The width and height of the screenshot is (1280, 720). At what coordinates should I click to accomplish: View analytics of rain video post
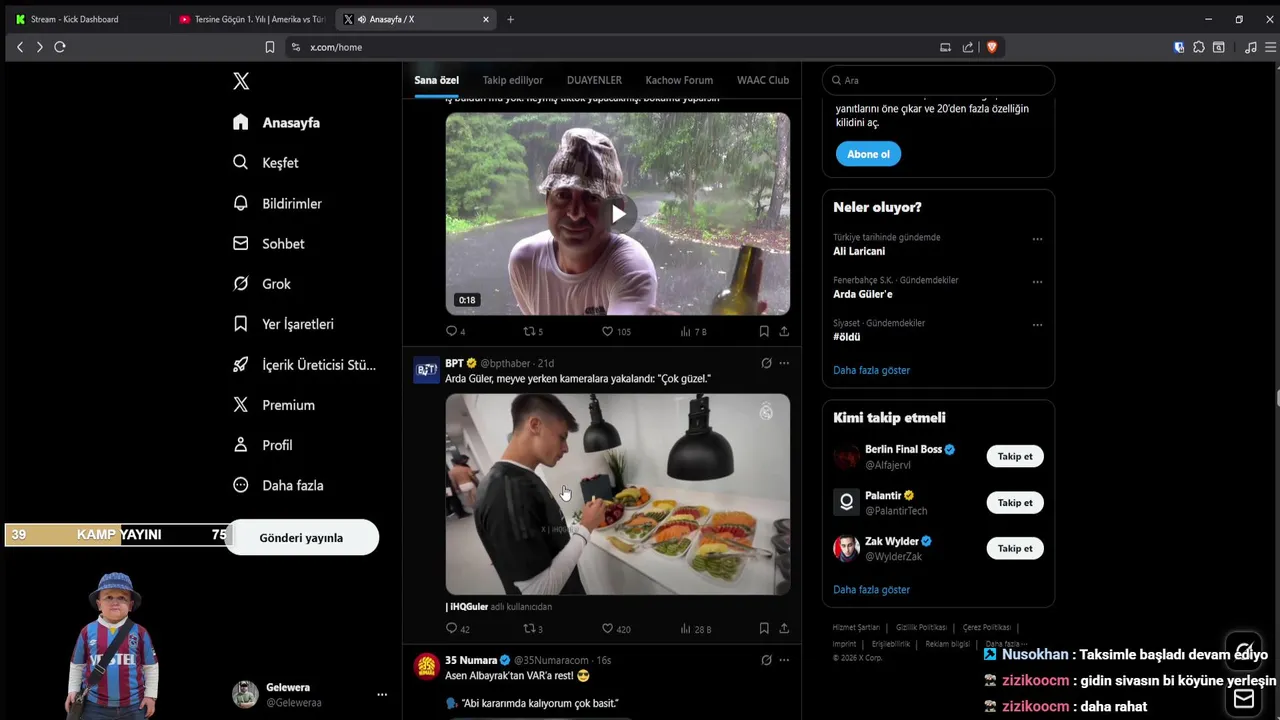coord(693,331)
